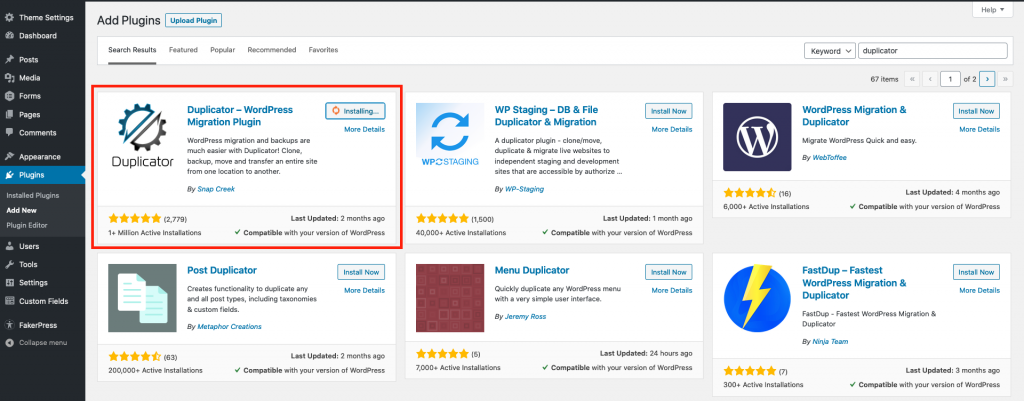Click the WebToffee author link
The width and height of the screenshot is (1024, 401).
click(x=829, y=157)
